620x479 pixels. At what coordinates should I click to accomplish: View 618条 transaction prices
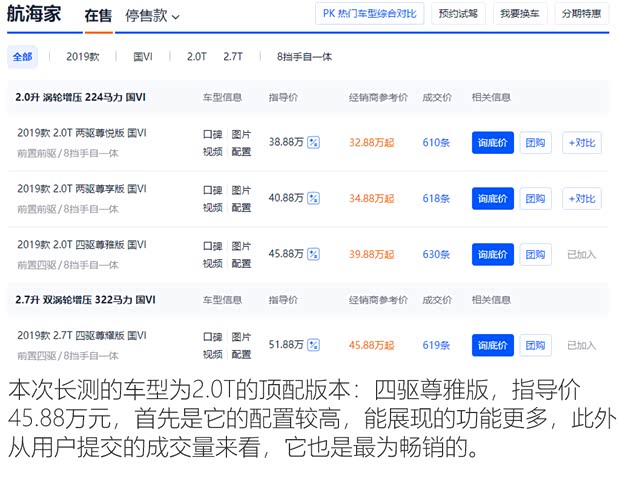(436, 198)
